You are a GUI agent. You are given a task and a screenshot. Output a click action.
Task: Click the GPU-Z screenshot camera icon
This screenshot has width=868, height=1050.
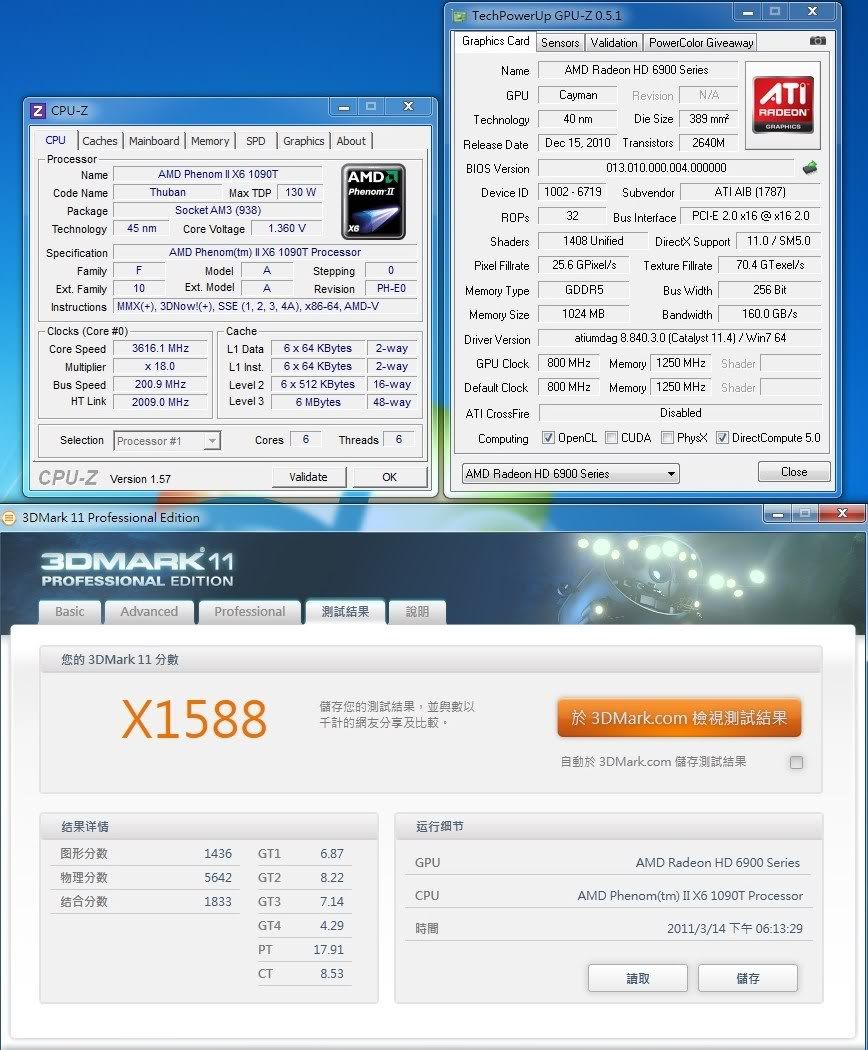pos(817,41)
